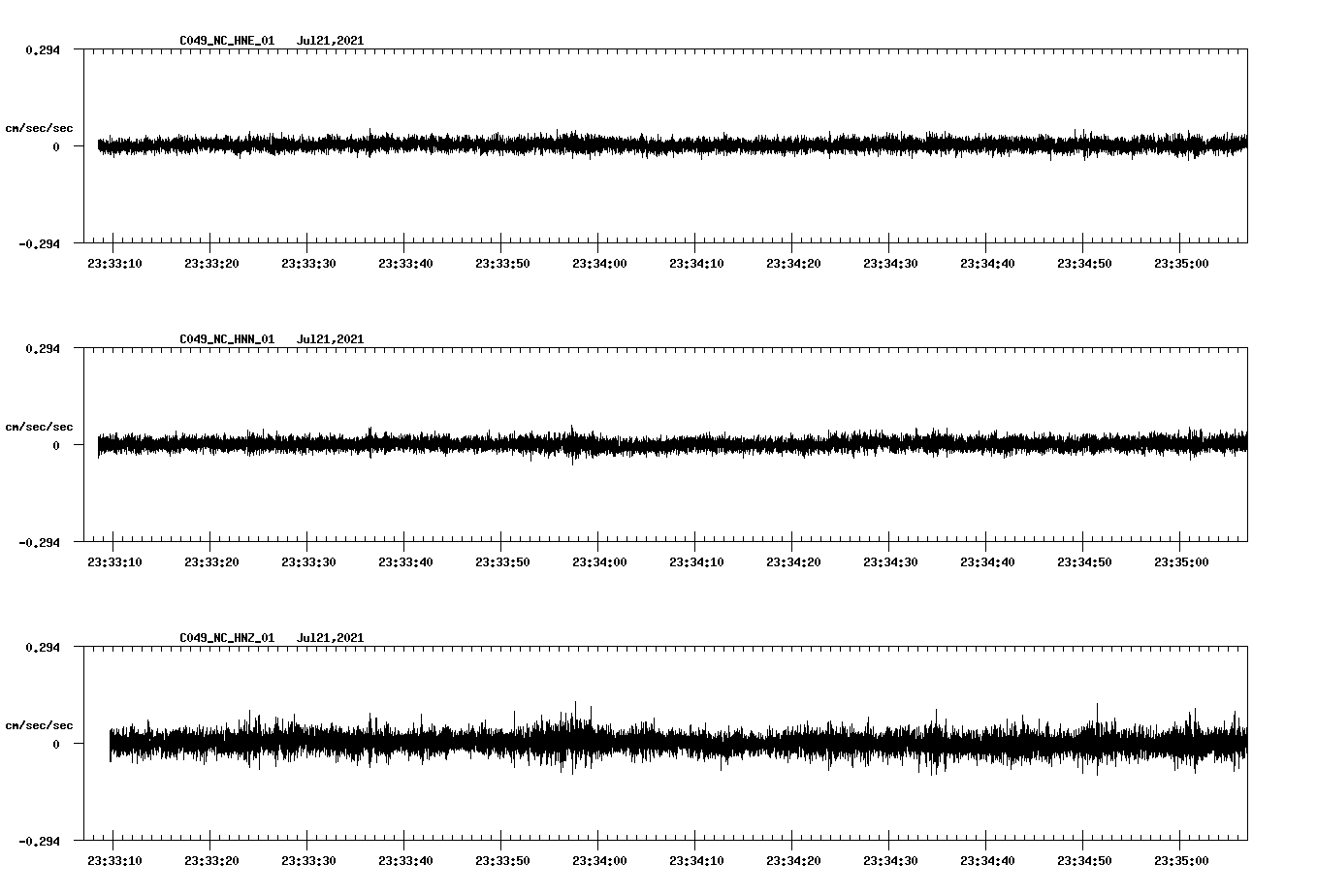This screenshot has width=1317, height=896.
Task: Click time label 23:33:20 under HNN plot
Action: [211, 561]
